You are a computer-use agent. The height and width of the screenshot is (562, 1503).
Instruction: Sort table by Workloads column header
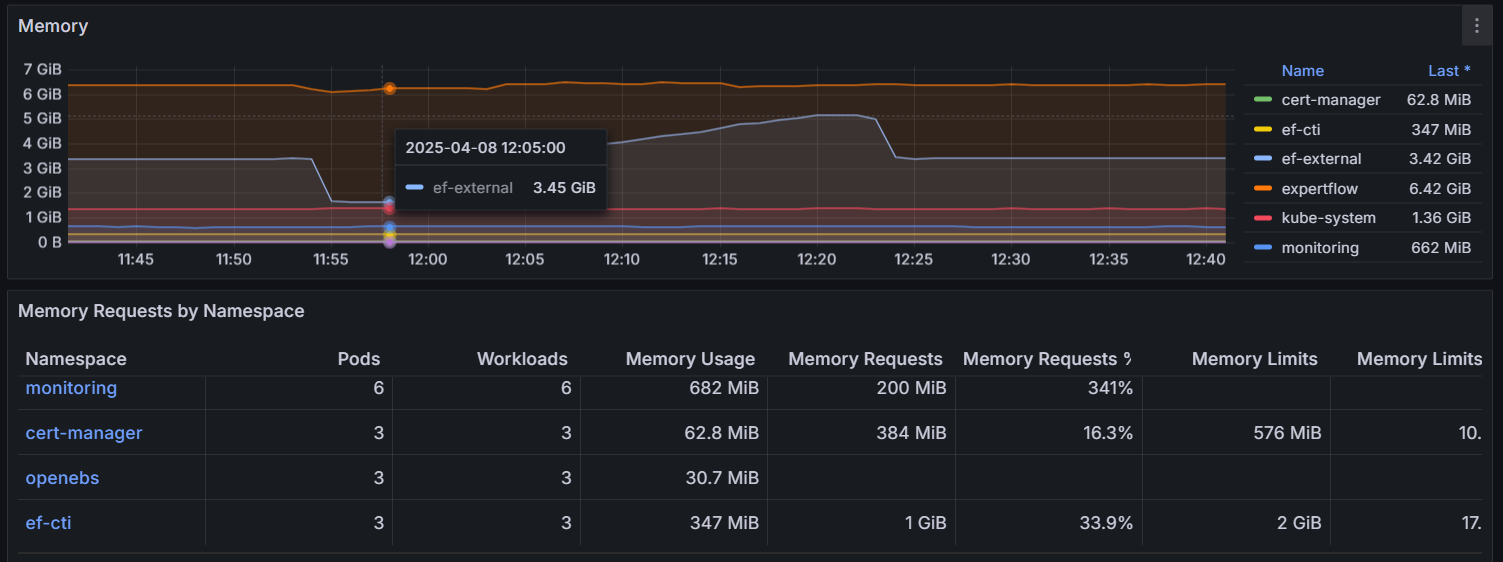pyautogui.click(x=522, y=359)
